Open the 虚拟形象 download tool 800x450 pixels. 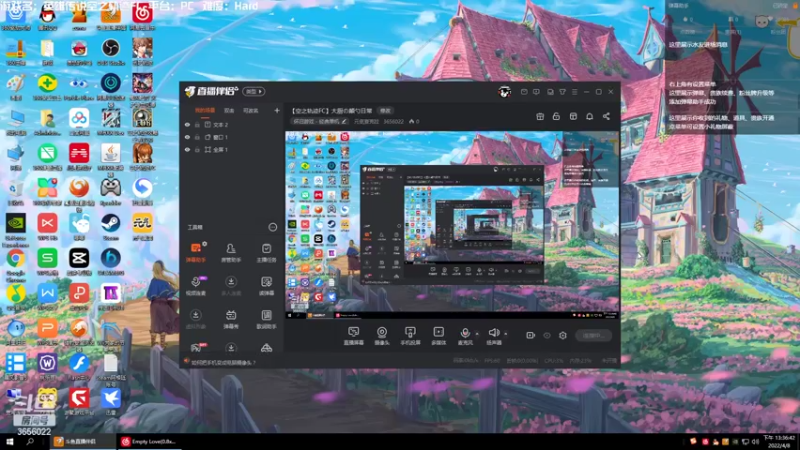[196, 319]
